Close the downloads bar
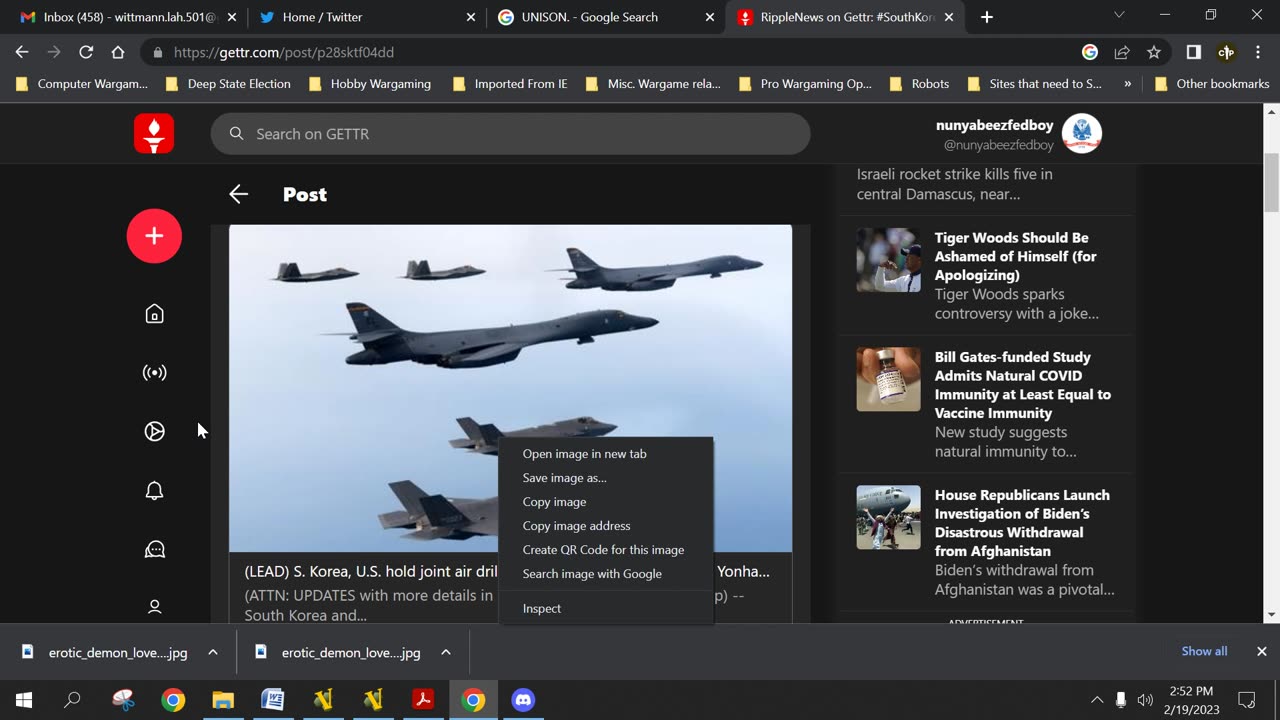This screenshot has height=720, width=1280. click(x=1261, y=651)
